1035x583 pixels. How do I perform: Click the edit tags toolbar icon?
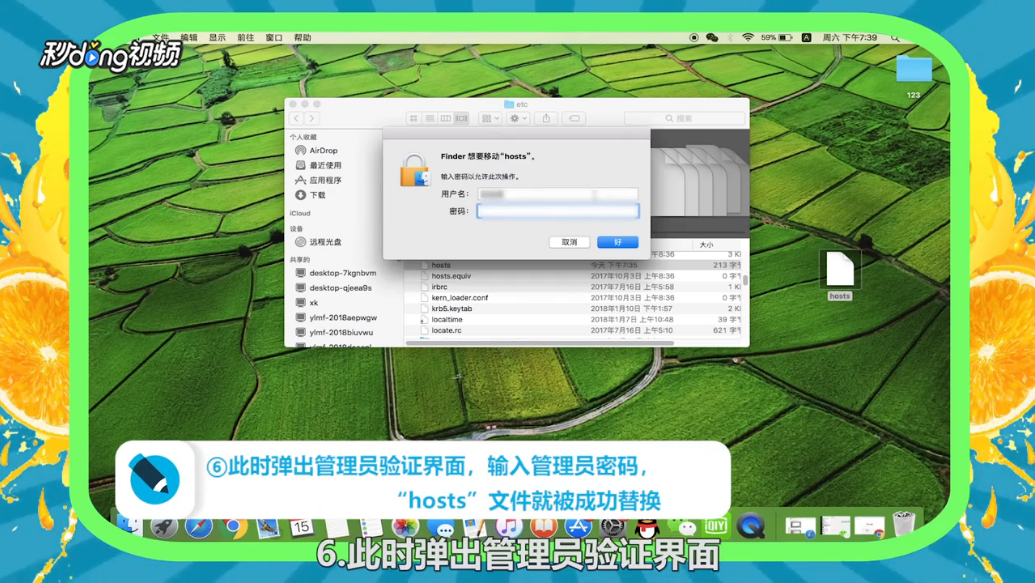click(x=574, y=118)
